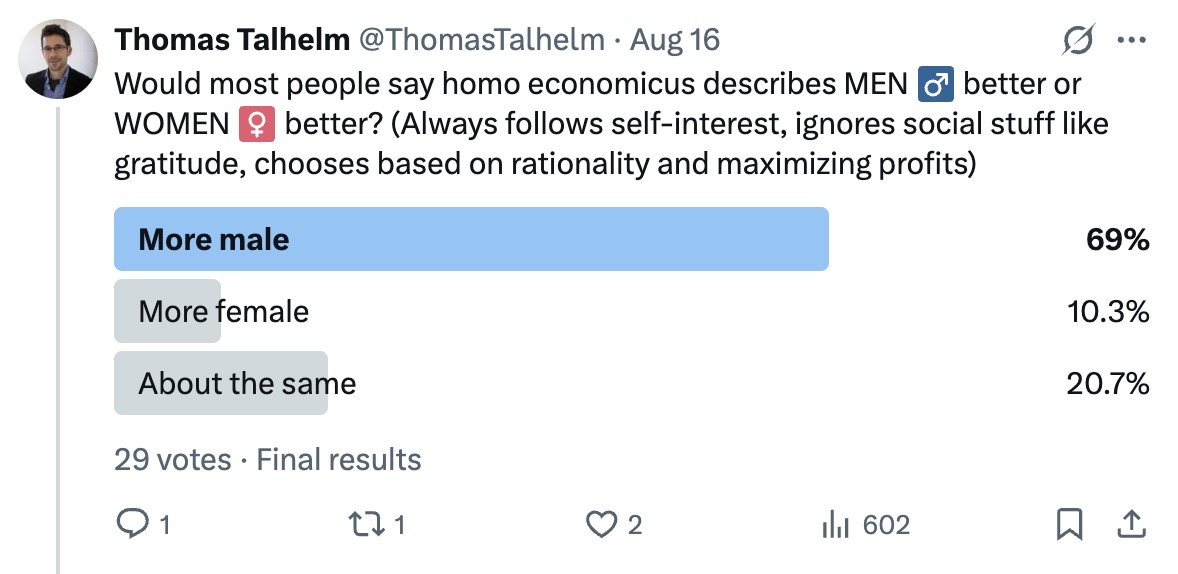Click the About the same poll option

[x=247, y=383]
